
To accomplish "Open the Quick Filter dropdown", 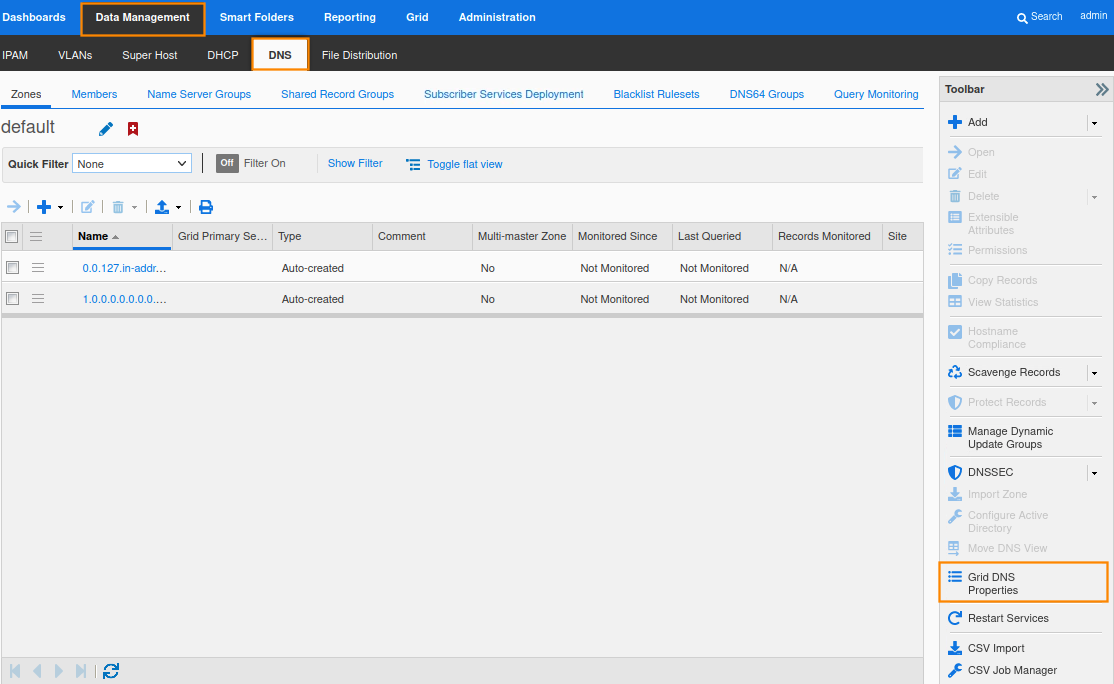I will pos(132,163).
